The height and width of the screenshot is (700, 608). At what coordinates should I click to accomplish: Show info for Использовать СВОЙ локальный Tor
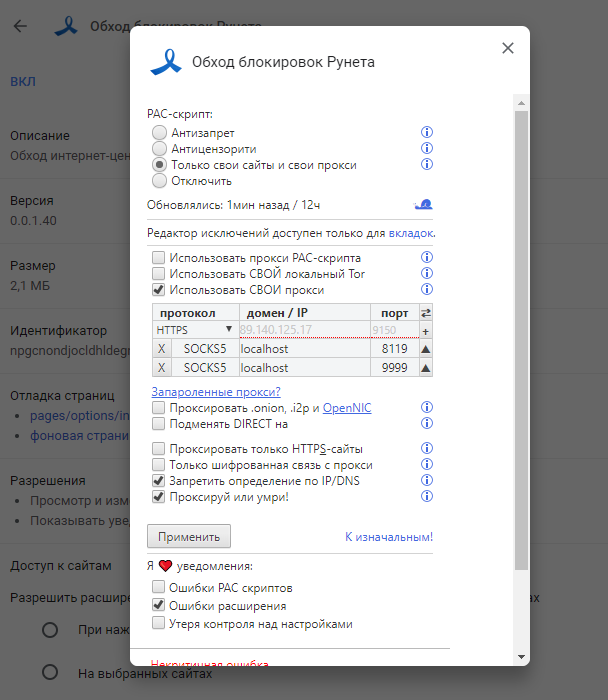(x=427, y=273)
